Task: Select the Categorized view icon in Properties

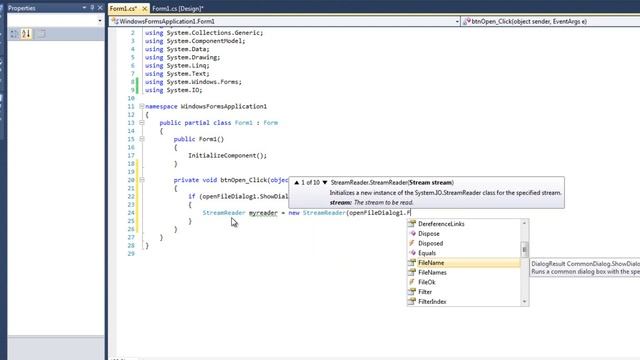Action: [14, 34]
